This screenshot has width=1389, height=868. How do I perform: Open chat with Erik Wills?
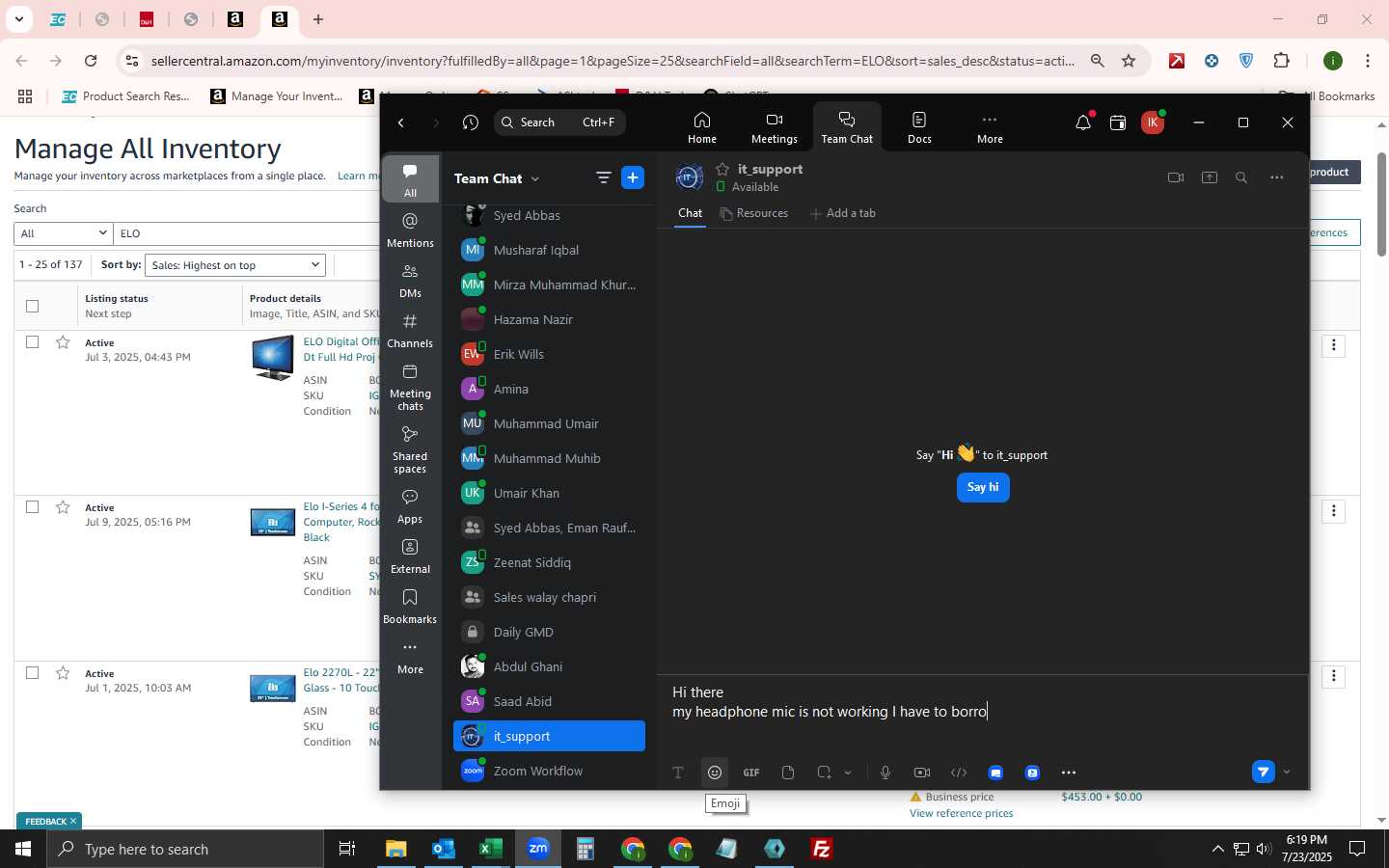click(549, 354)
